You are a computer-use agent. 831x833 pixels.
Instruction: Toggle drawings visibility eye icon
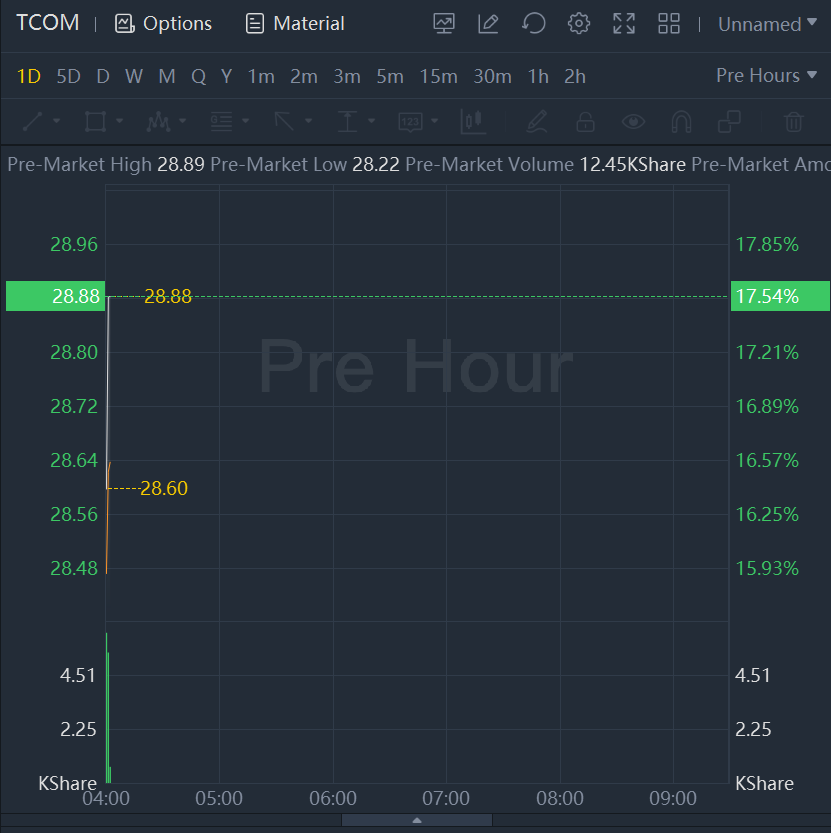point(633,122)
